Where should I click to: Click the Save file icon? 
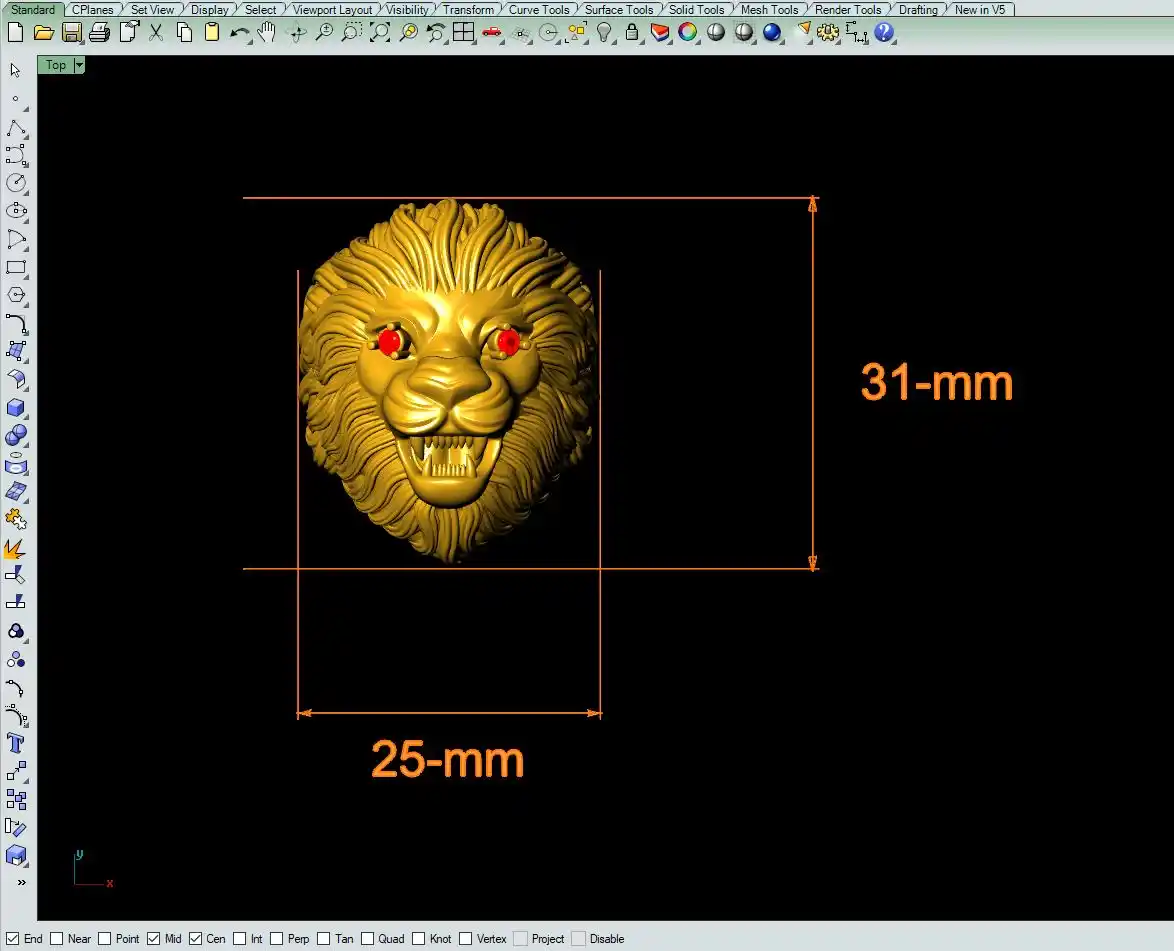click(x=71, y=33)
